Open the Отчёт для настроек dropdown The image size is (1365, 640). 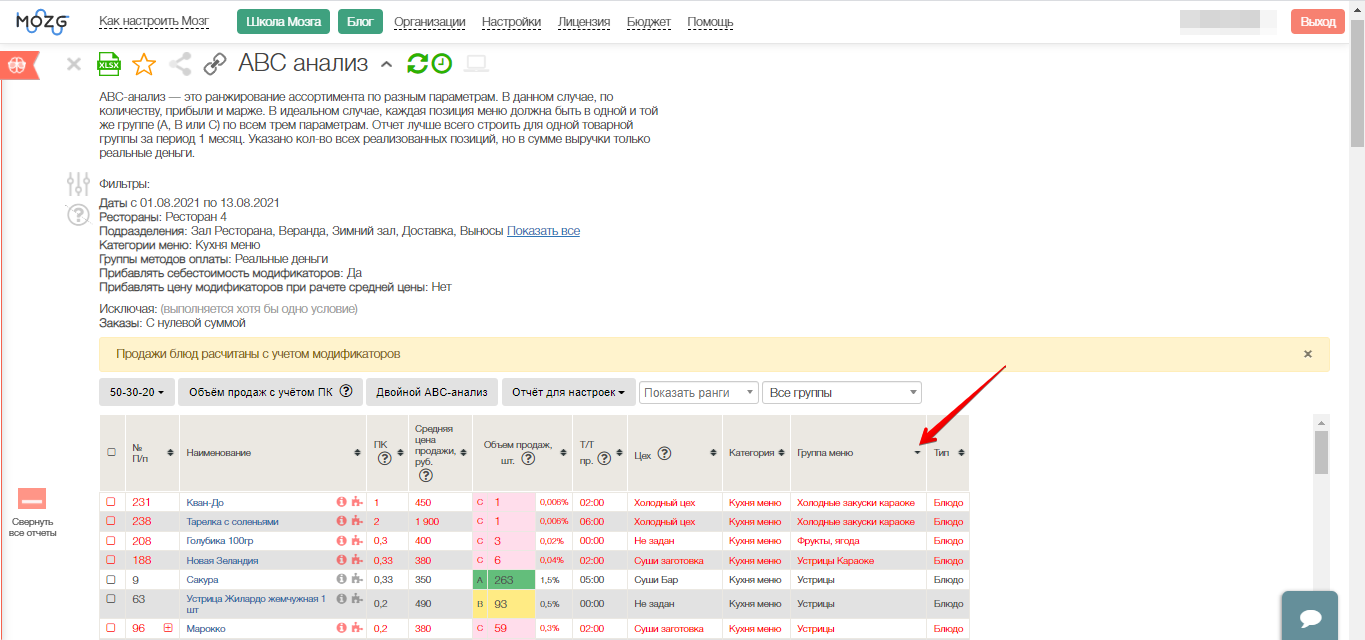pos(567,392)
